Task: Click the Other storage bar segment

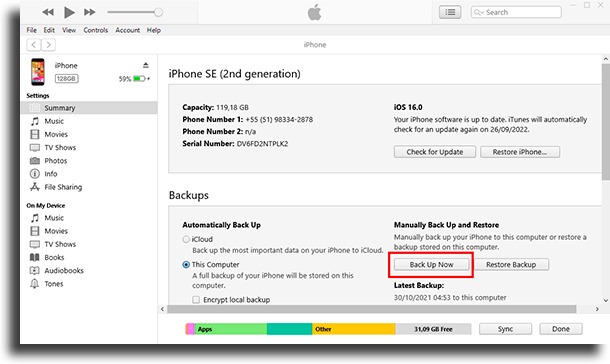Action: point(354,329)
